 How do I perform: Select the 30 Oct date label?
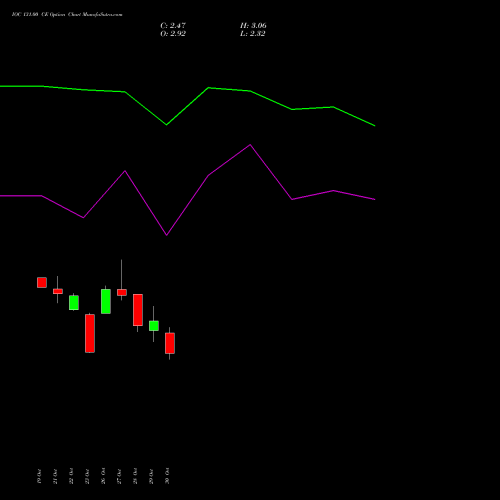tap(167, 476)
